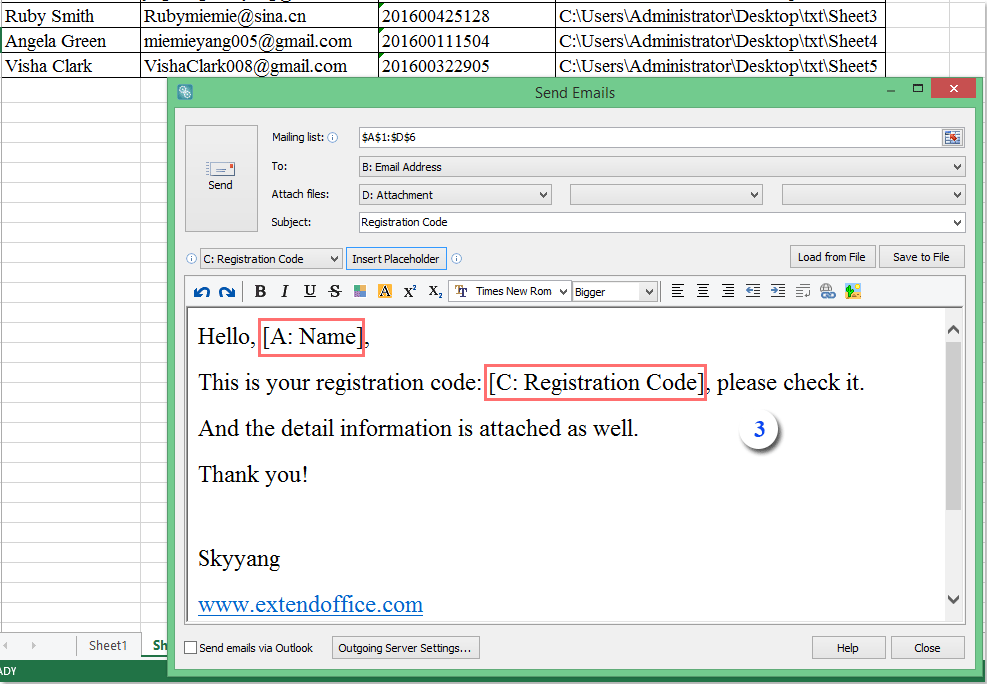Click the Undo arrow in the editor
The image size is (987, 684).
[x=200, y=291]
